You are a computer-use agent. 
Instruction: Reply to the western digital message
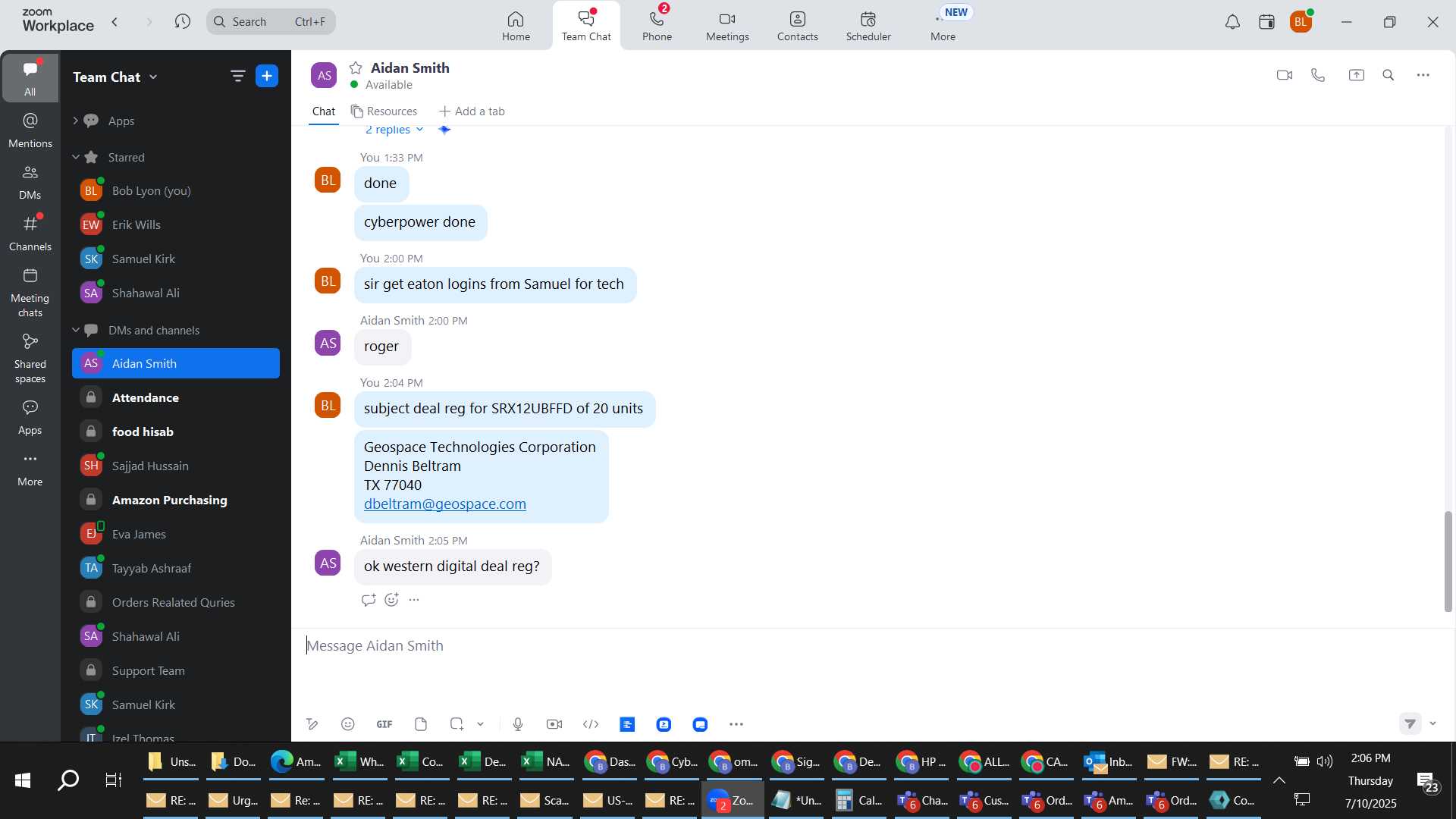point(369,600)
